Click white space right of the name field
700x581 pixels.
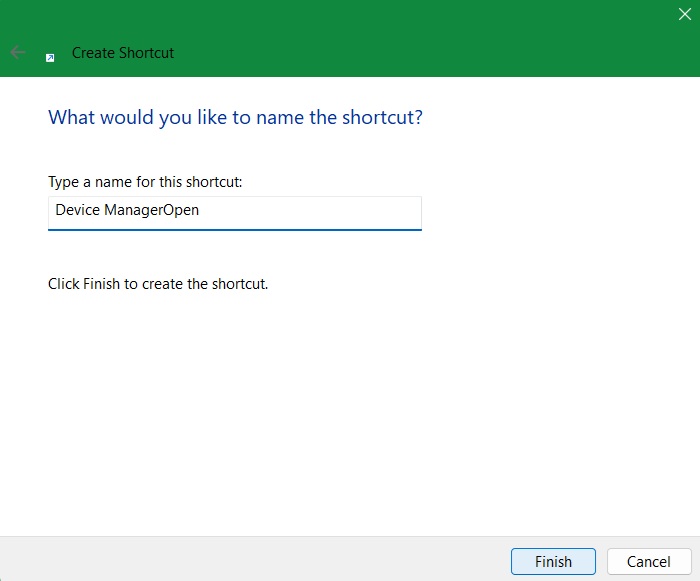pos(550,212)
